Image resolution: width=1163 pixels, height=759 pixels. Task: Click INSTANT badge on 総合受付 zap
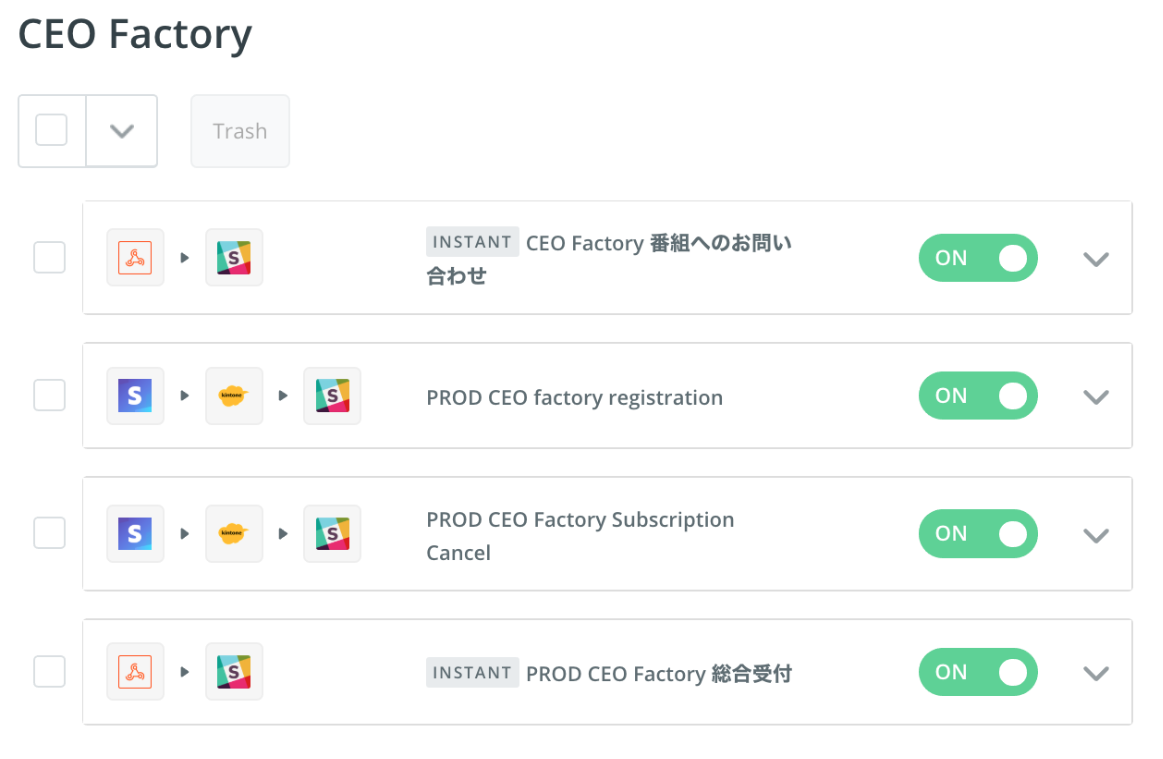472,672
